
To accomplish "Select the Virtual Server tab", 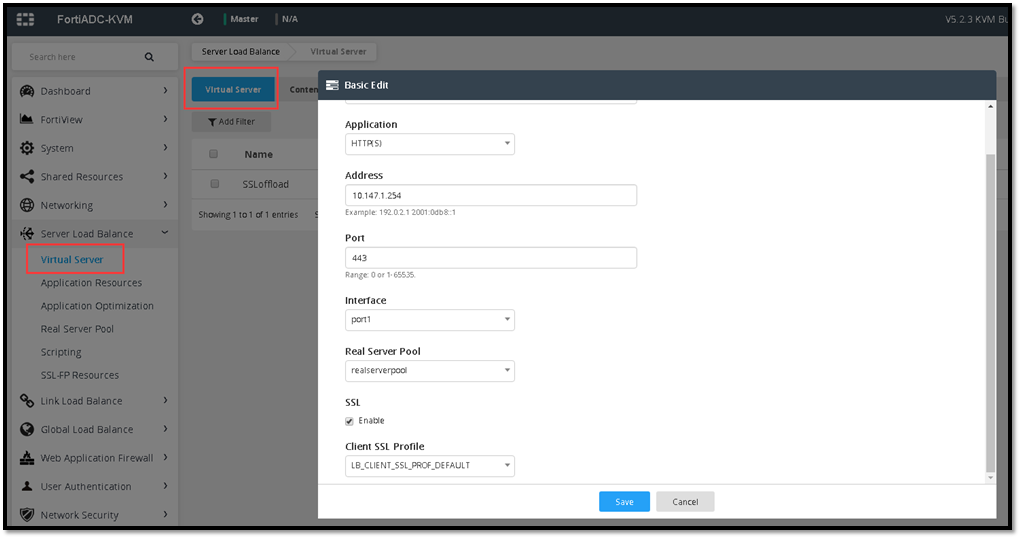I will coord(233,90).
